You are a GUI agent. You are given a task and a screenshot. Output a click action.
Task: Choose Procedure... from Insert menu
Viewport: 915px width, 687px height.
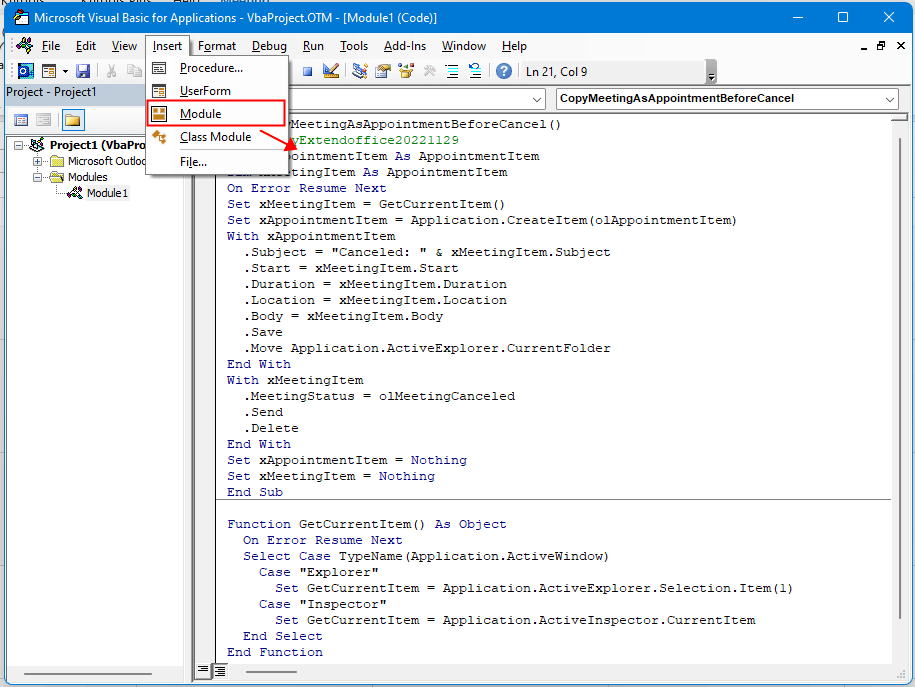click(217, 68)
